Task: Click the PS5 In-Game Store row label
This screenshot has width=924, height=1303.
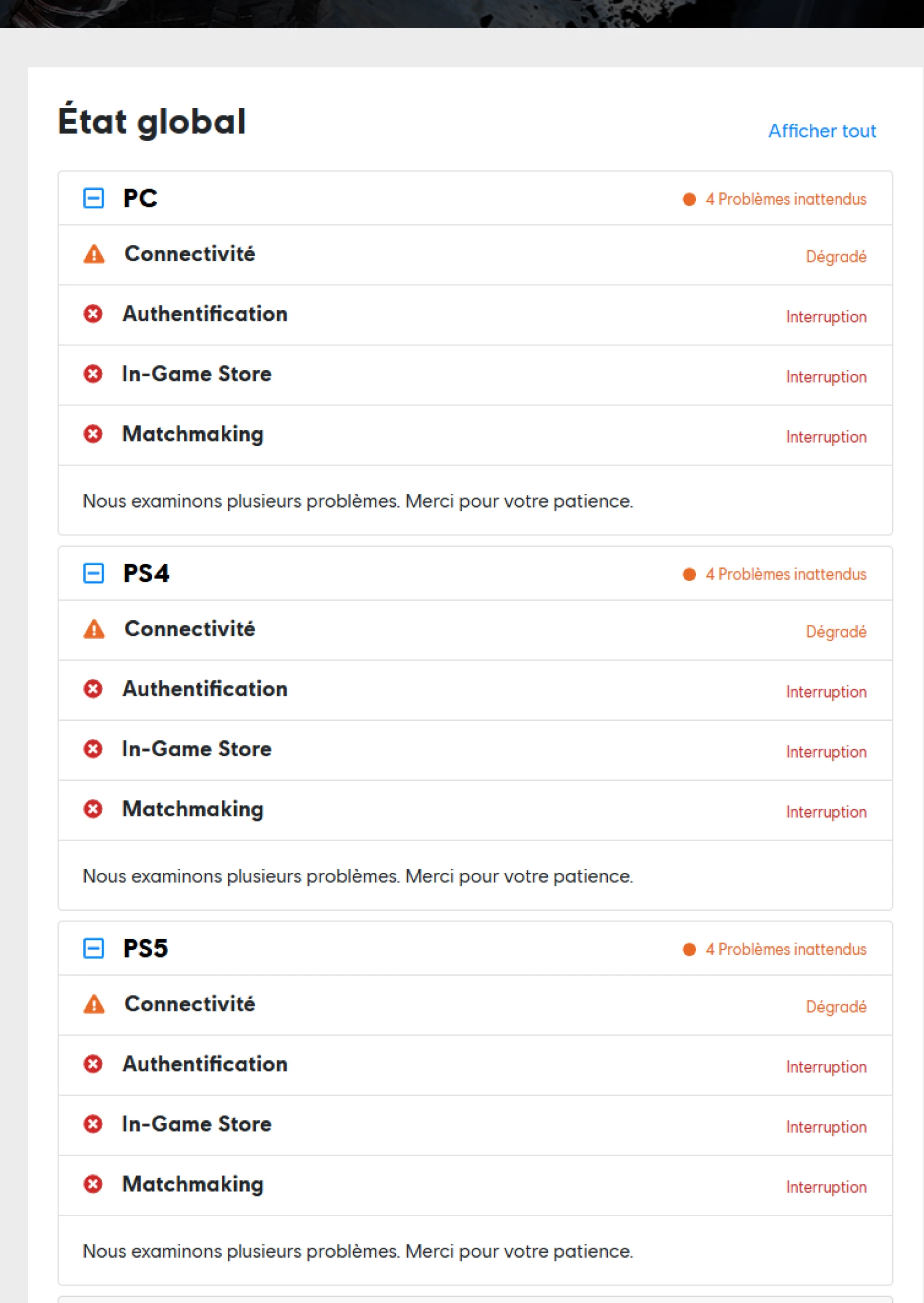Action: [x=197, y=1124]
